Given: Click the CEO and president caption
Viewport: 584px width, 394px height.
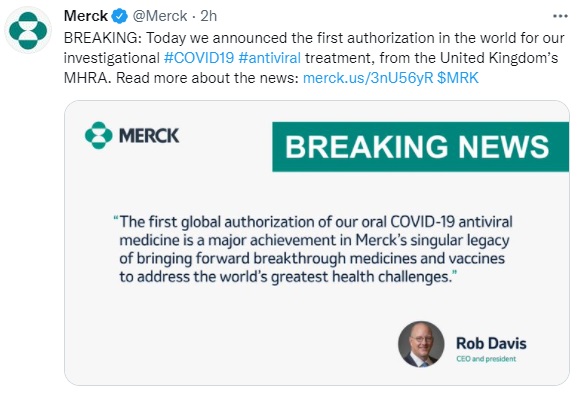Looking at the screenshot, I should [486, 359].
